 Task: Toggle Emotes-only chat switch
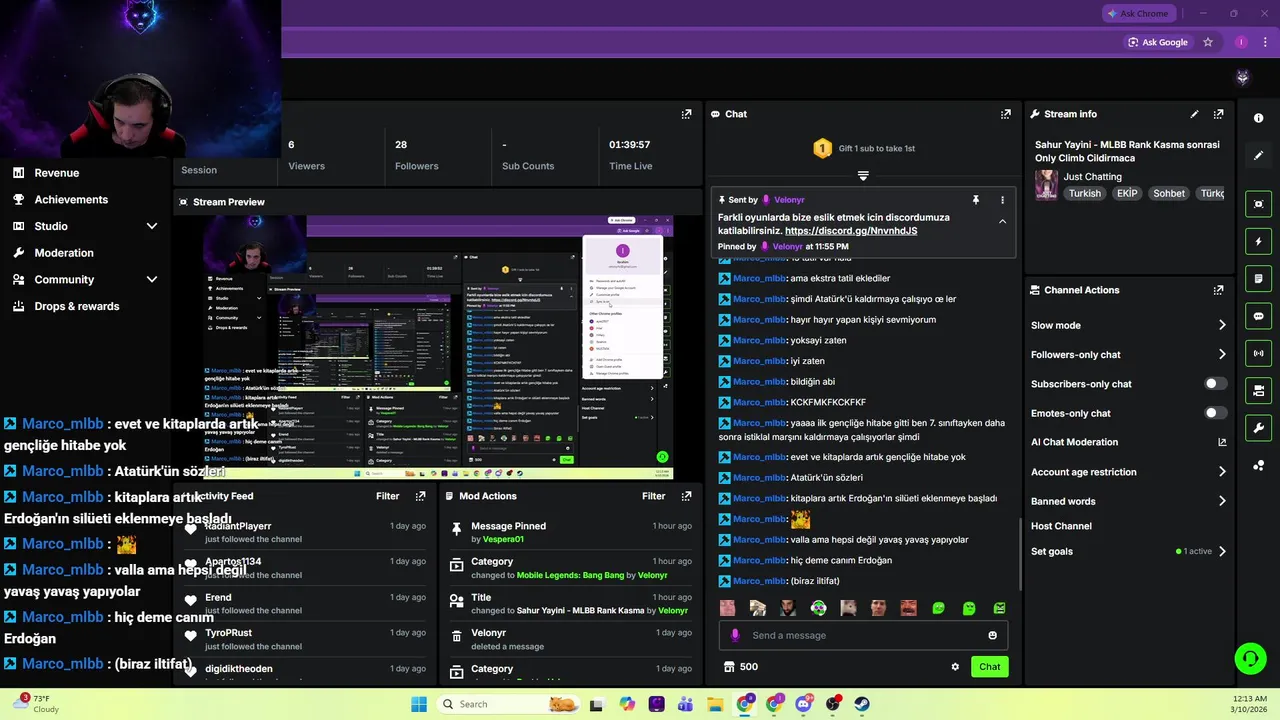tap(1215, 413)
